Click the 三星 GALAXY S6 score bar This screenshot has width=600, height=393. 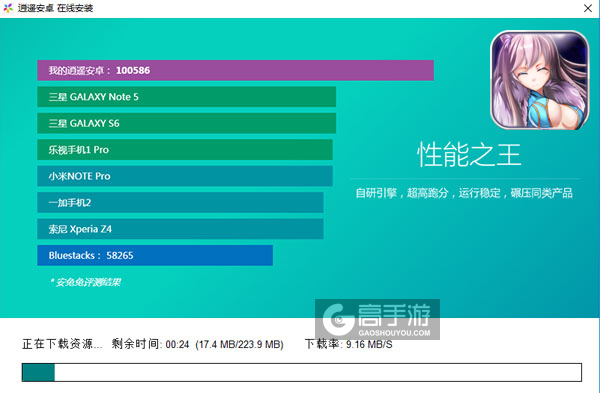tap(186, 123)
